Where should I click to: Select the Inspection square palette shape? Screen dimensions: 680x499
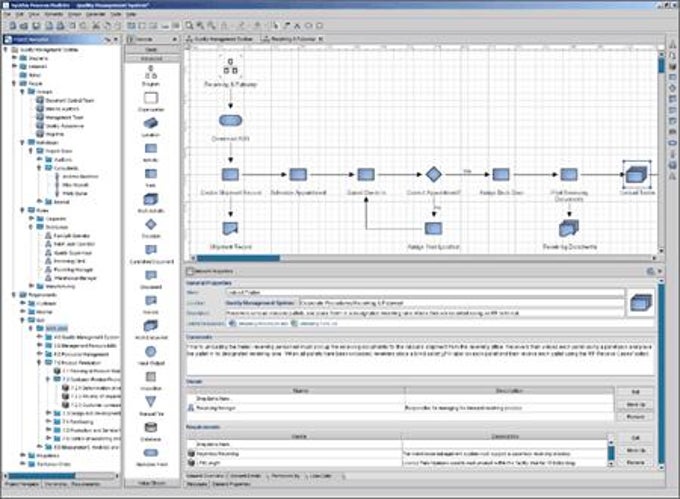pos(150,377)
